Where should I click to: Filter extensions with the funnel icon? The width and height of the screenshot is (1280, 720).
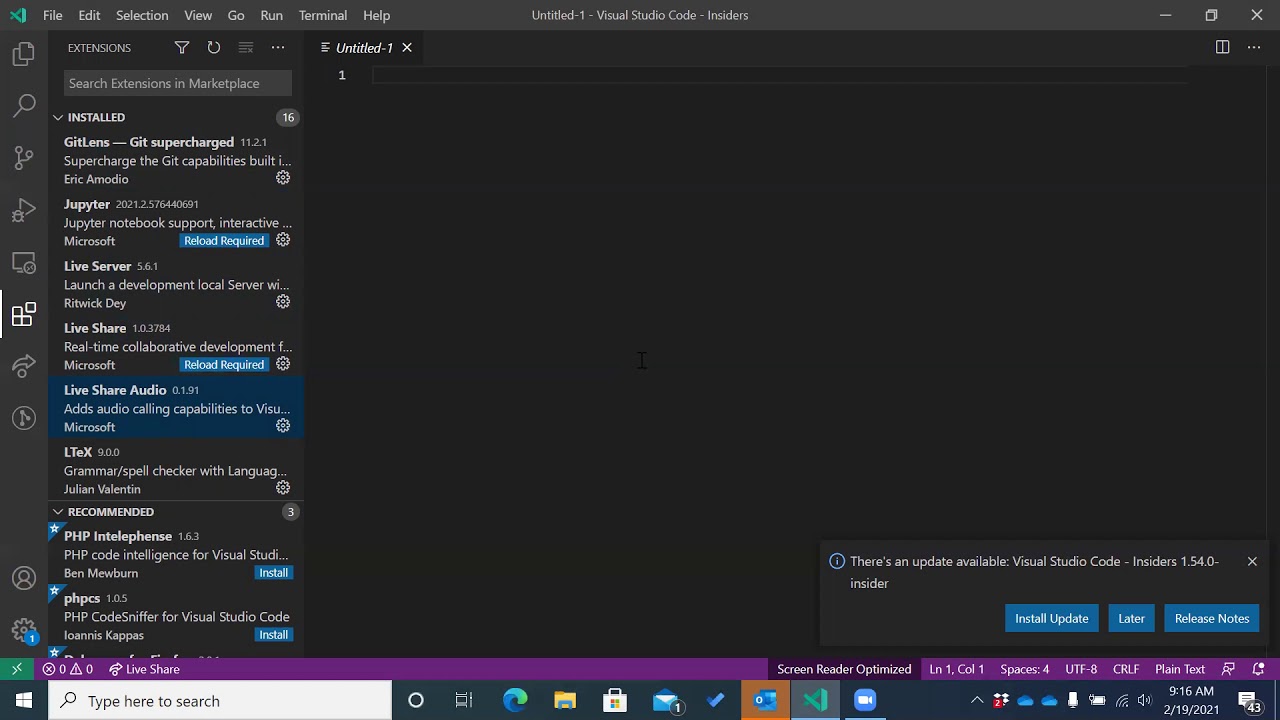(x=182, y=47)
